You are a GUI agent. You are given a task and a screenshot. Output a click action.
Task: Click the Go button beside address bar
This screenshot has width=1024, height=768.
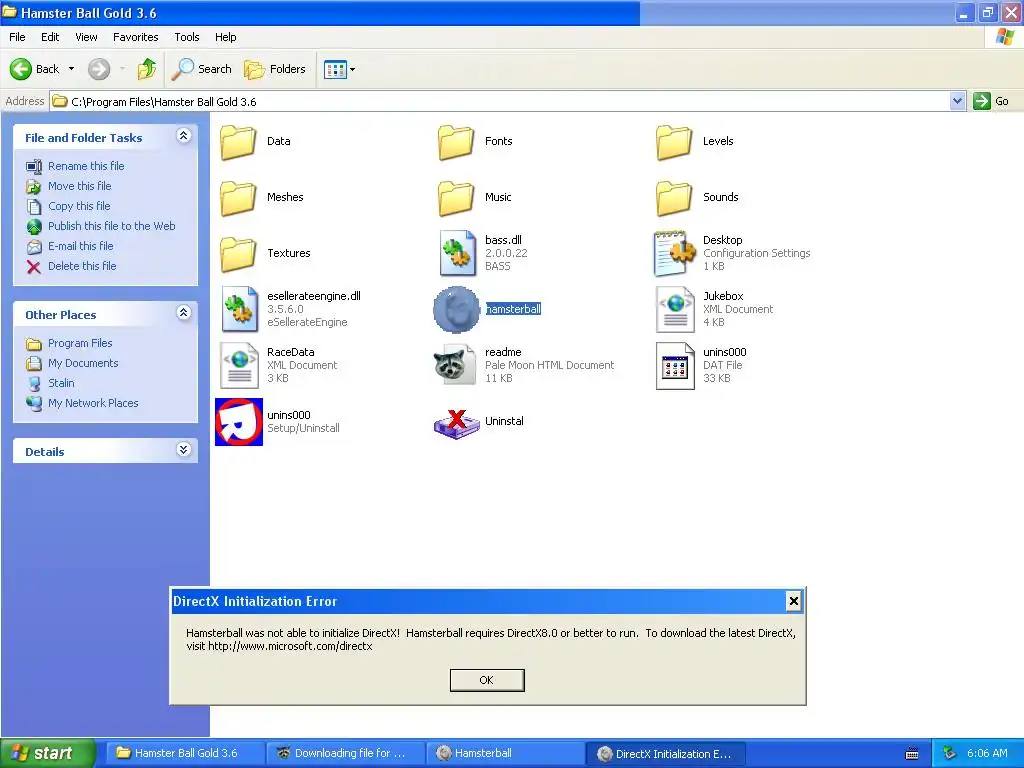click(991, 101)
